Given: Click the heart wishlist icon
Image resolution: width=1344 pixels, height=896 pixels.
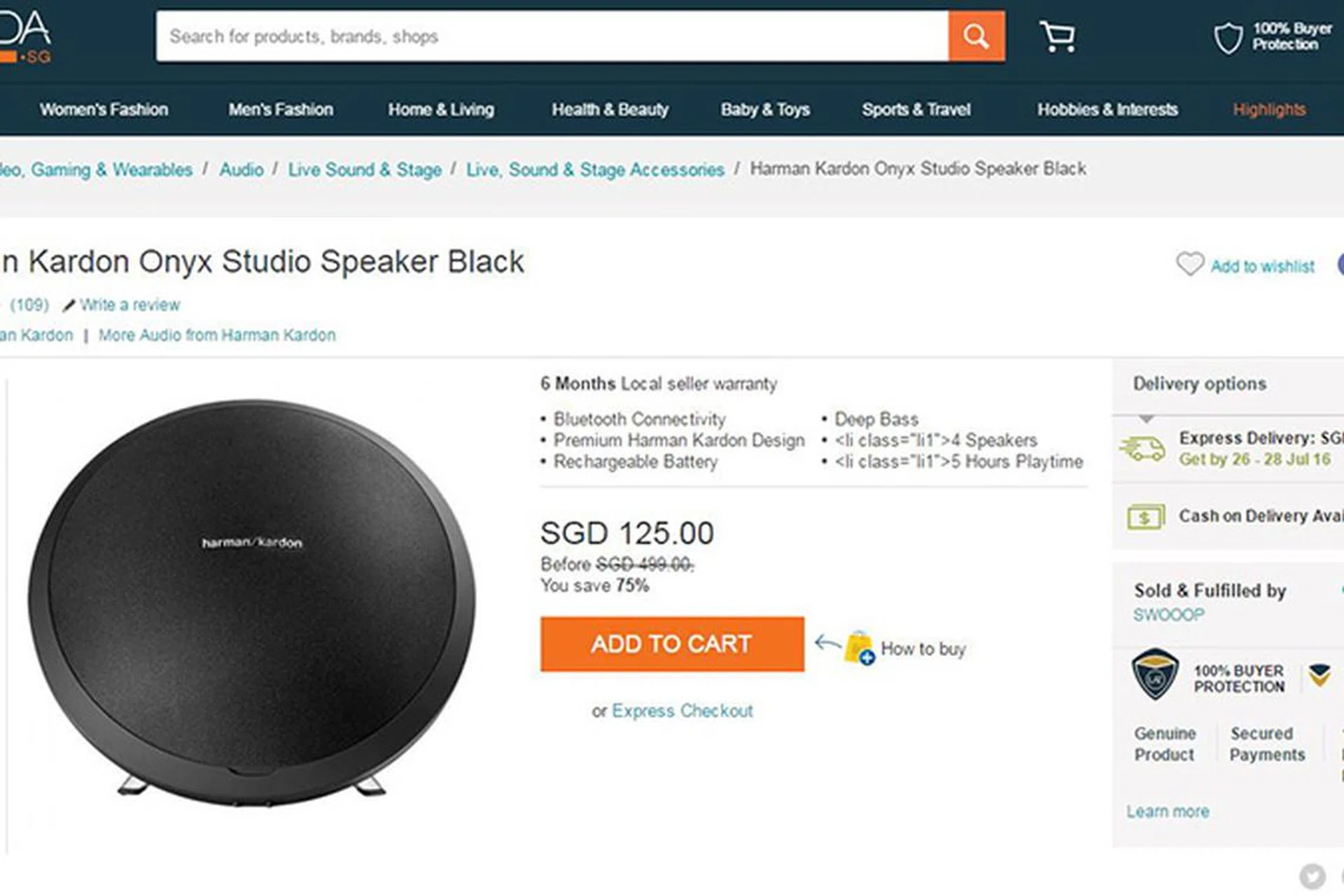Looking at the screenshot, I should tap(1189, 265).
